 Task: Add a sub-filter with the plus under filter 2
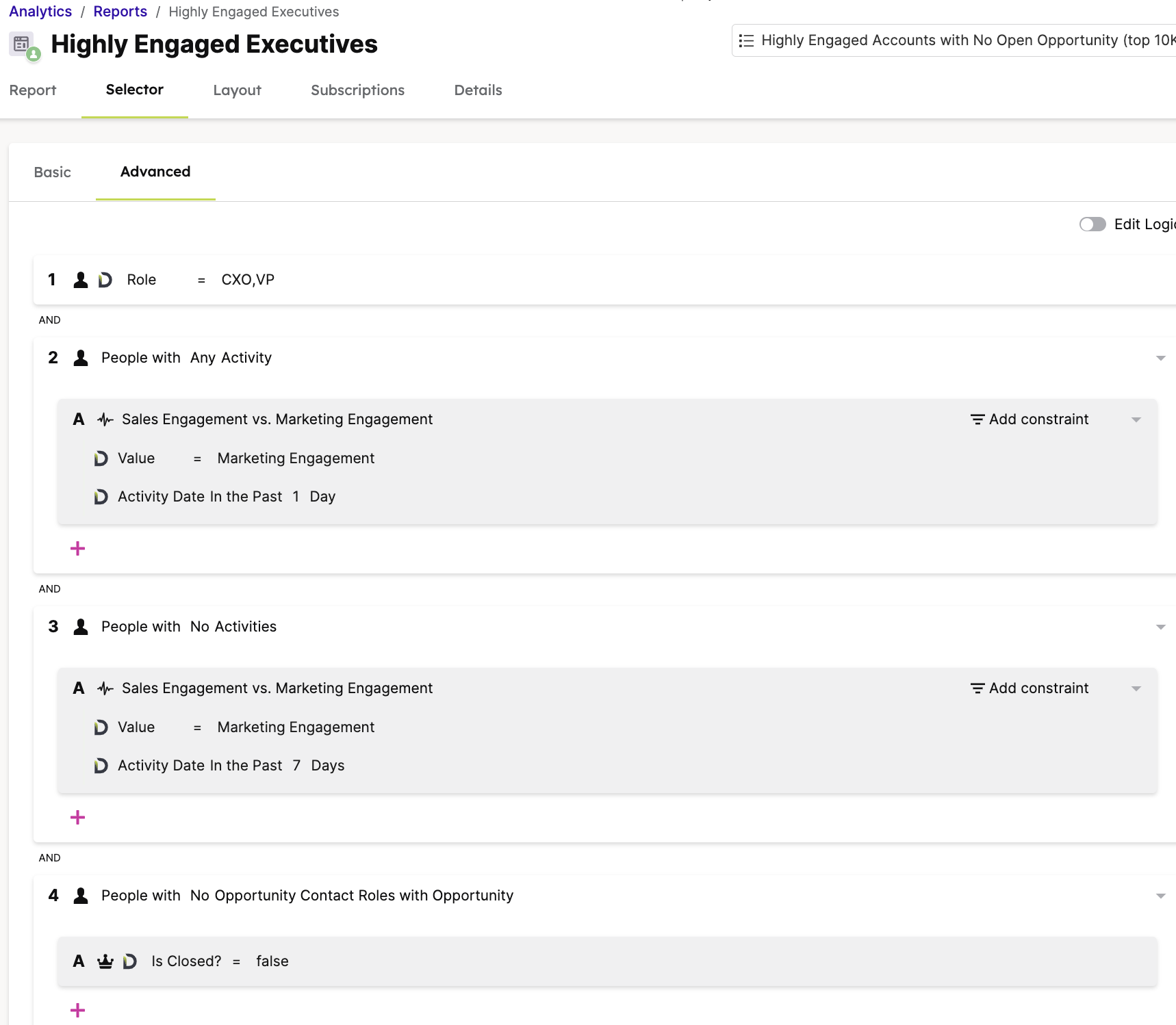point(78,549)
